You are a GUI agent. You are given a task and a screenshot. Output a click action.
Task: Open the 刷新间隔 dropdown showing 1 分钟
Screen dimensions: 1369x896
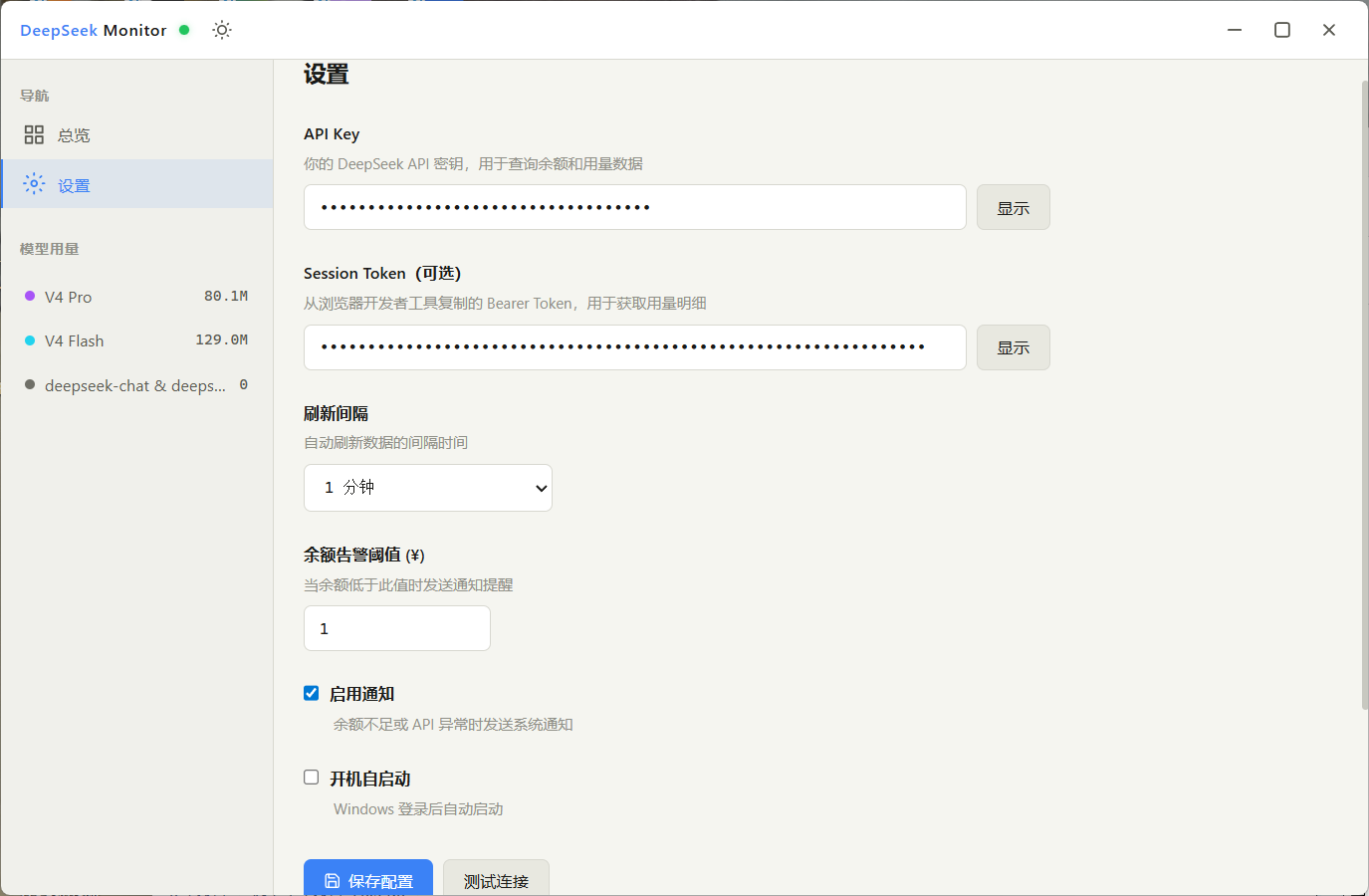coord(428,488)
